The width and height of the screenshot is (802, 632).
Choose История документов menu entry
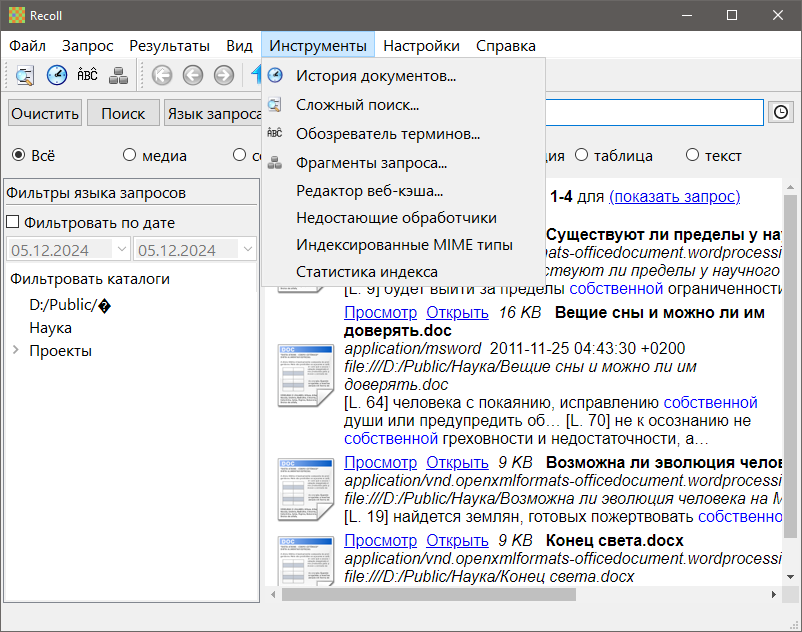[x=403, y=76]
